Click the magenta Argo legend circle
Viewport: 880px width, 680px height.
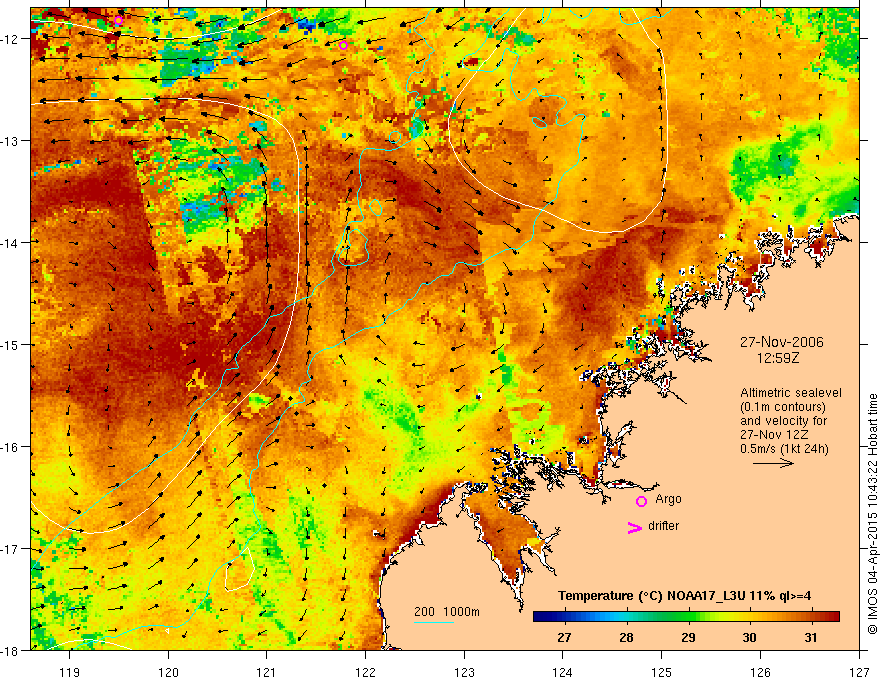point(641,501)
